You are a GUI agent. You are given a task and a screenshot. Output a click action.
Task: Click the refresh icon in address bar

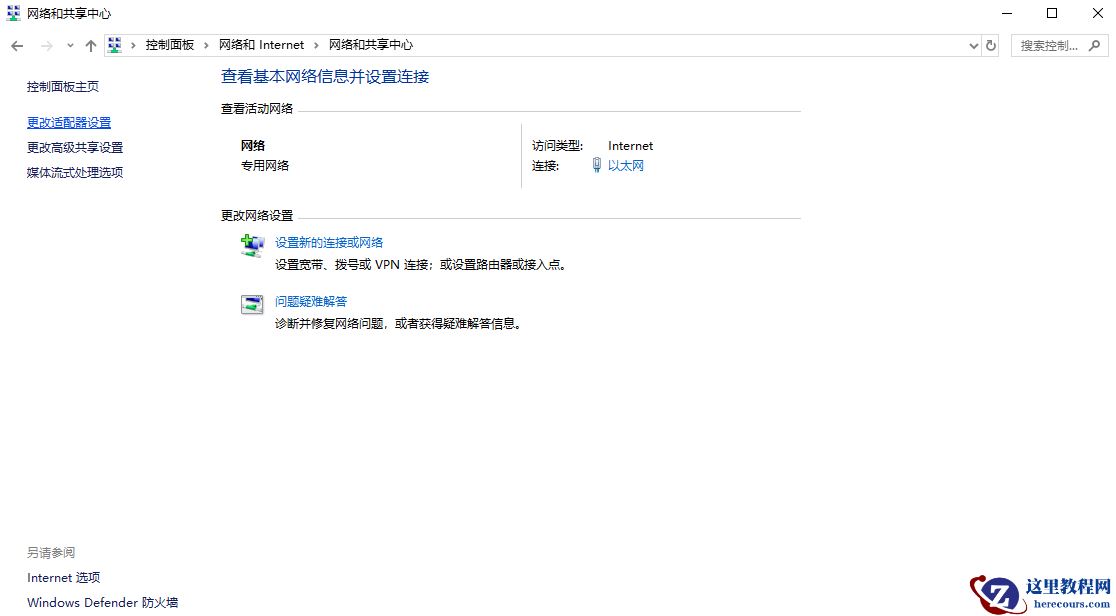(990, 45)
